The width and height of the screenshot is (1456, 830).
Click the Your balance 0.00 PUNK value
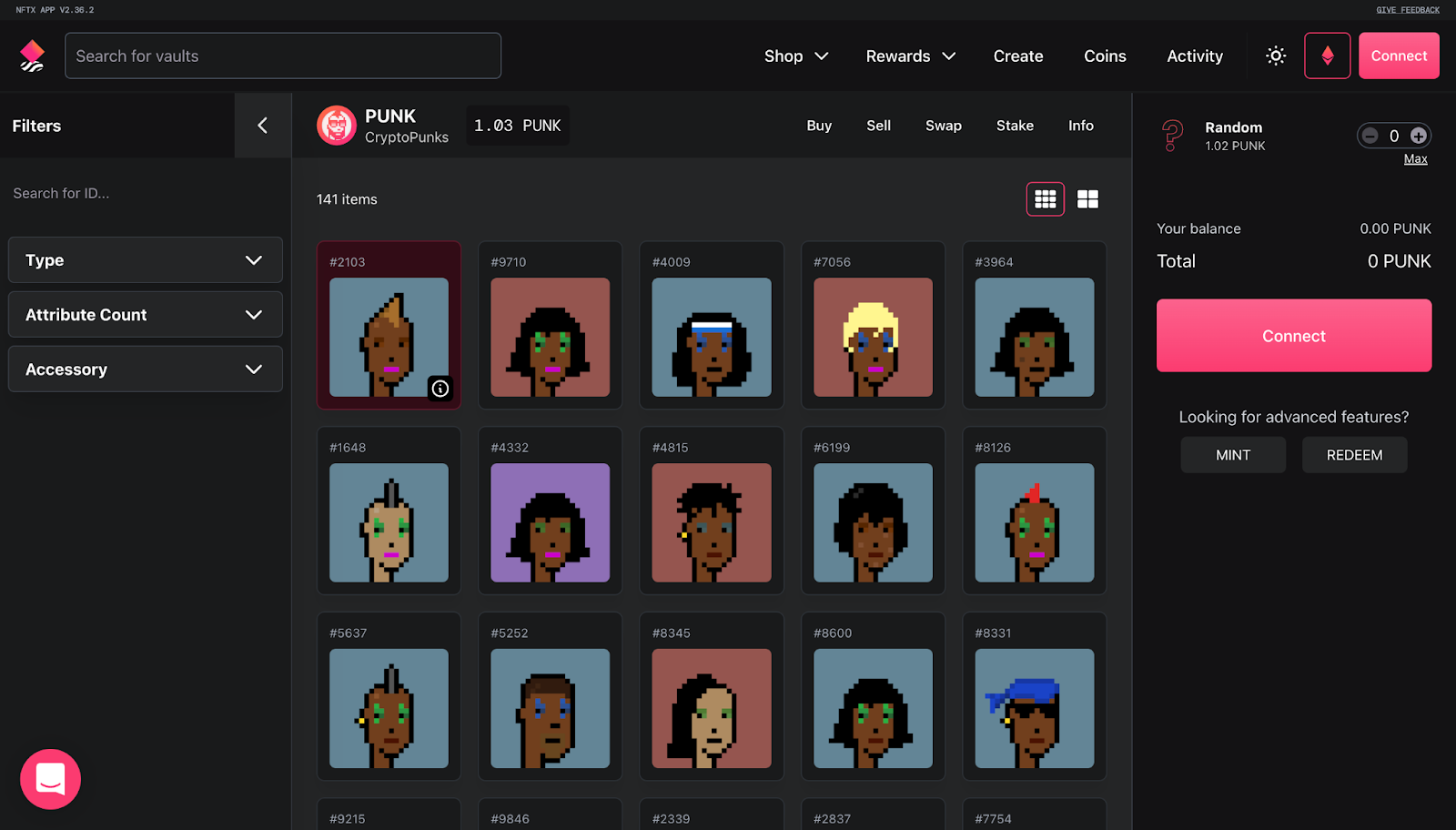(x=1395, y=228)
